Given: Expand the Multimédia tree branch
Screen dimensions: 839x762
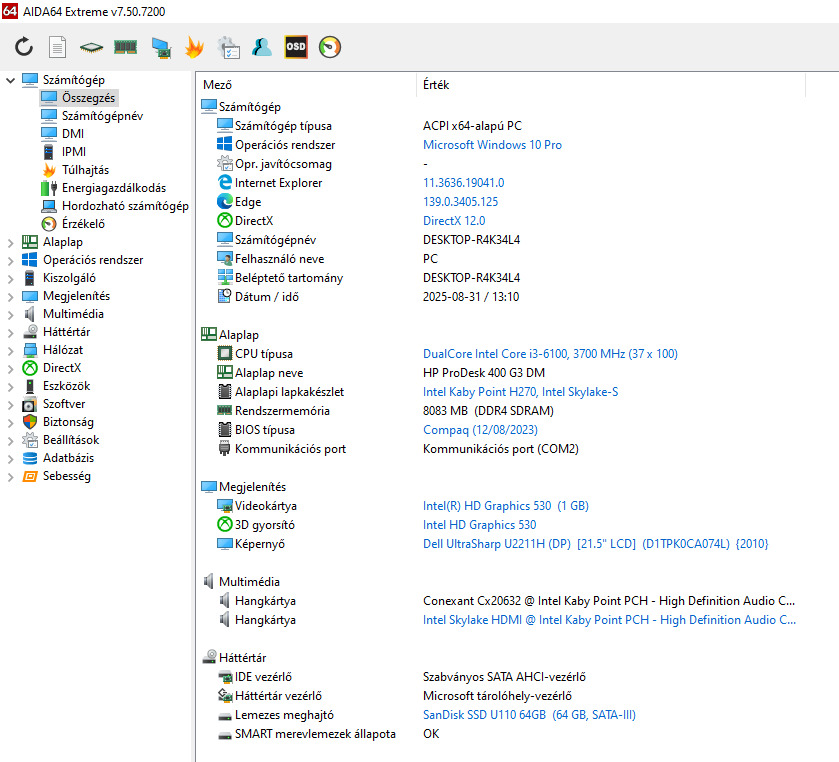Looking at the screenshot, I should (10, 315).
